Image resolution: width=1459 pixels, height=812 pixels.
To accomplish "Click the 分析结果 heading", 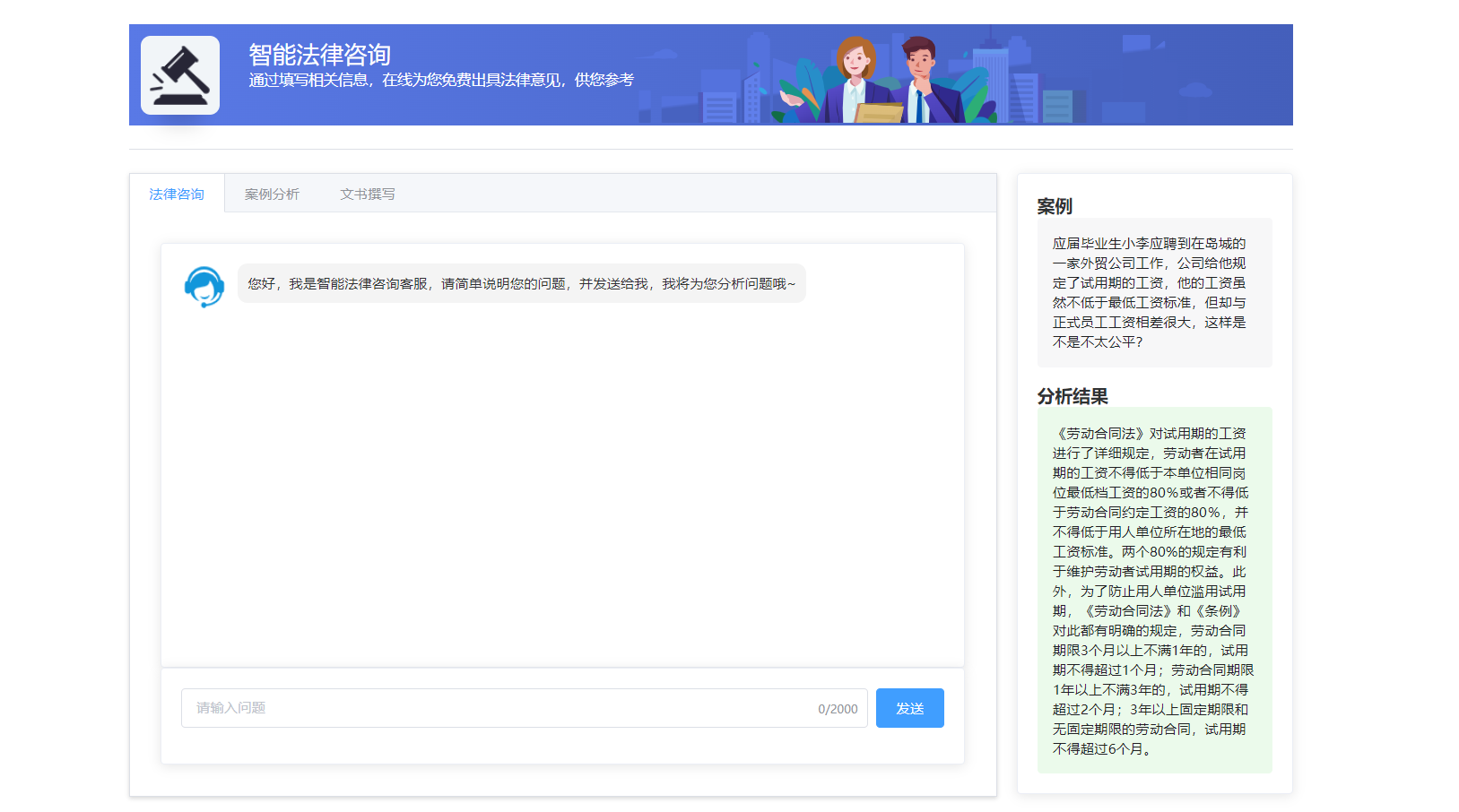I will [1073, 396].
